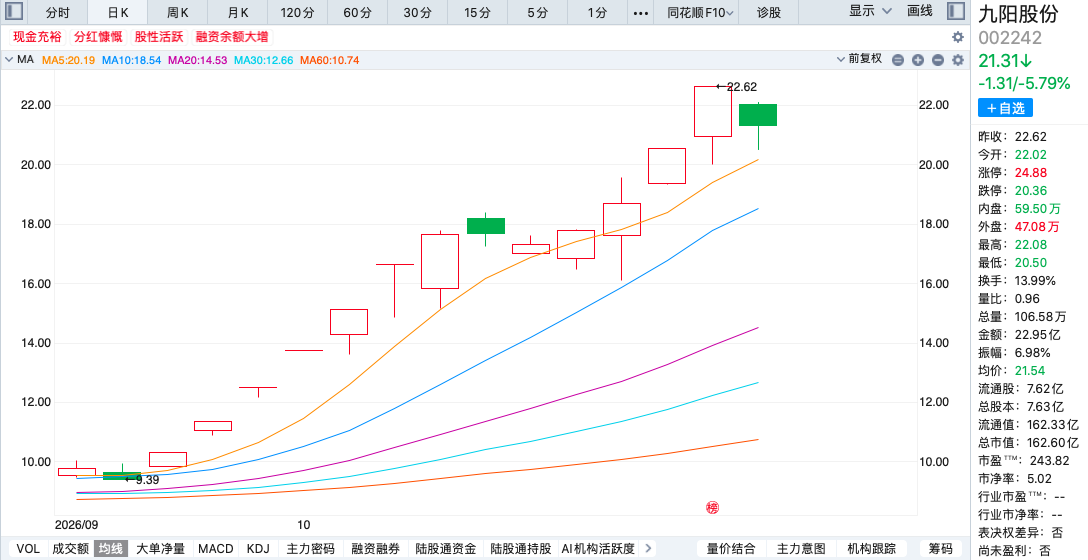Switch to 融资融券 indicator tab

375,548
